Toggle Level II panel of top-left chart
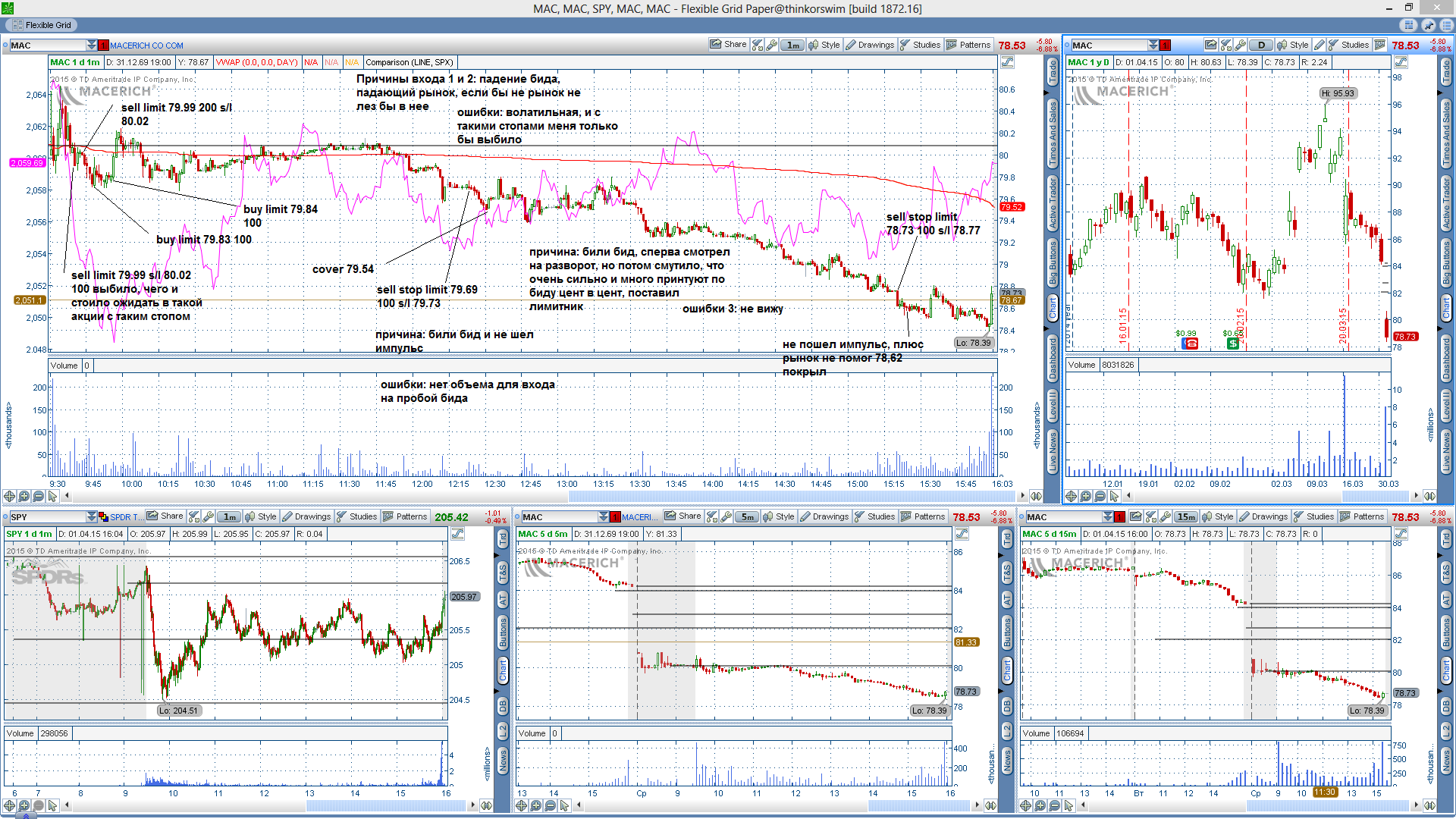The height and width of the screenshot is (819, 1456). tap(1053, 406)
